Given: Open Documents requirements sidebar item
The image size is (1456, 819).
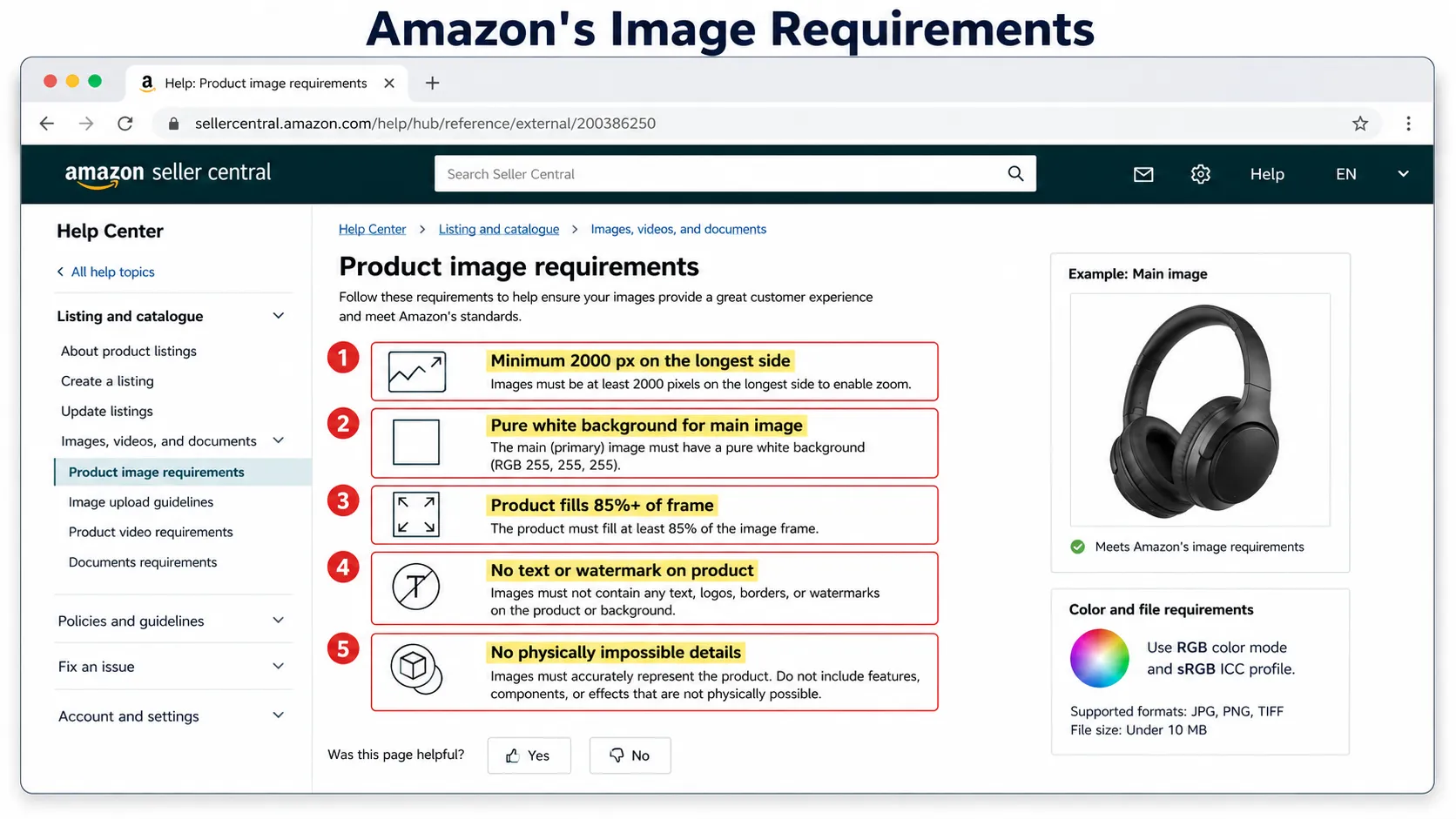Looking at the screenshot, I should [x=143, y=562].
